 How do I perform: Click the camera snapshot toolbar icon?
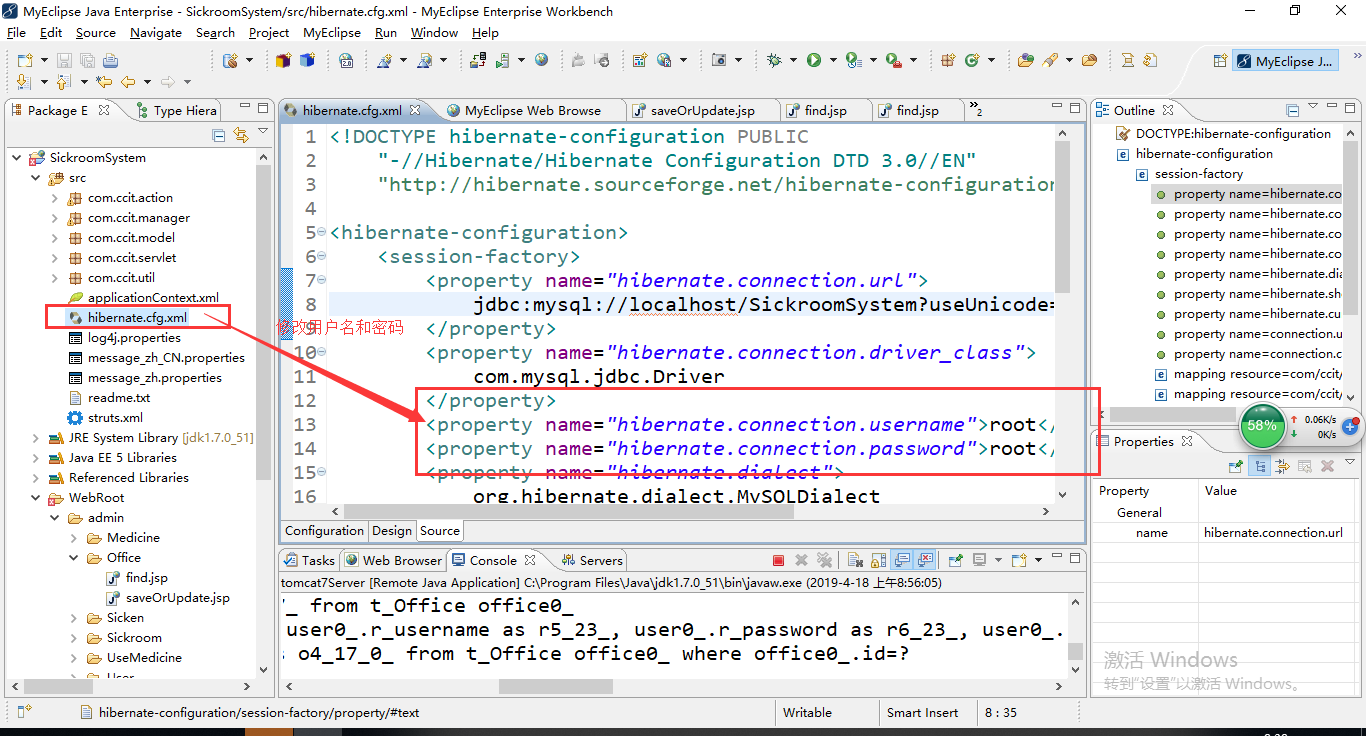(x=718, y=61)
